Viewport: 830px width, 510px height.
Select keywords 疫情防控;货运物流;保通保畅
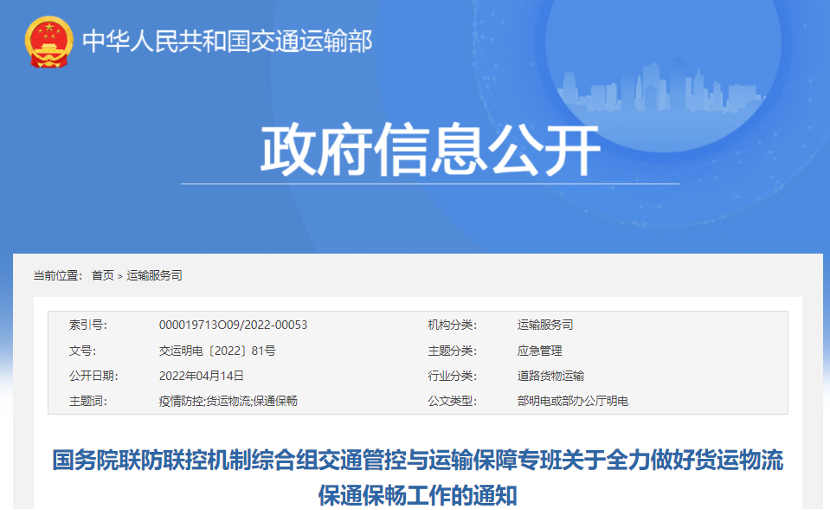228,401
